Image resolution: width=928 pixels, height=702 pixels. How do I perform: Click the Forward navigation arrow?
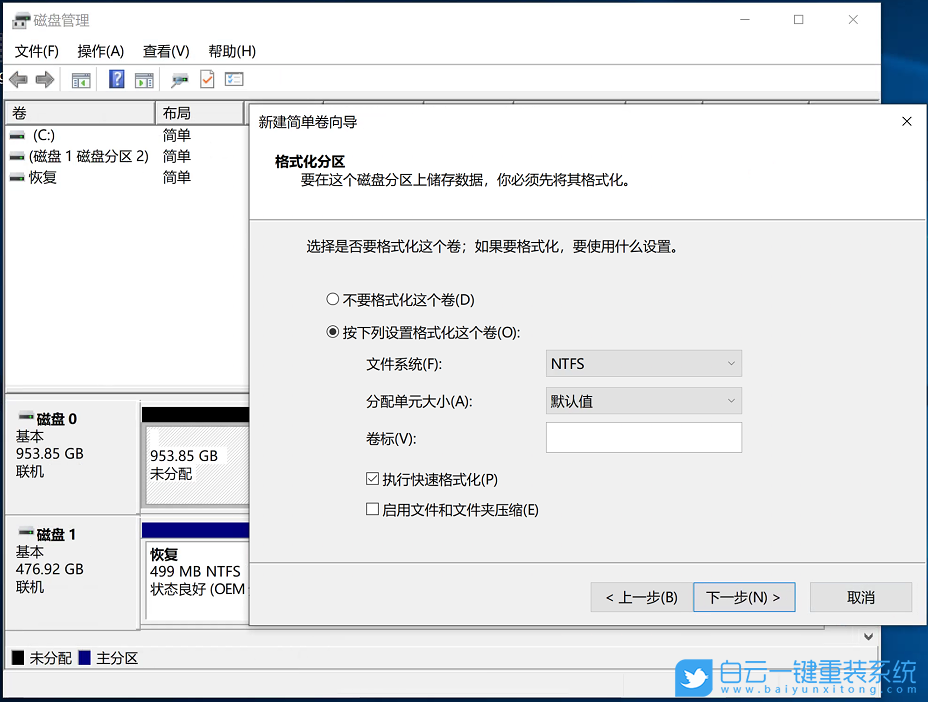coord(43,79)
